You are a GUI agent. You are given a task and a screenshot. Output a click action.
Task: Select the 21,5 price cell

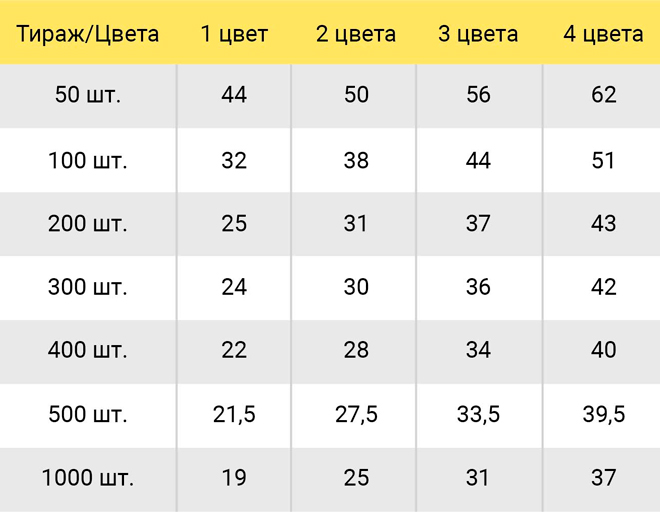234,414
